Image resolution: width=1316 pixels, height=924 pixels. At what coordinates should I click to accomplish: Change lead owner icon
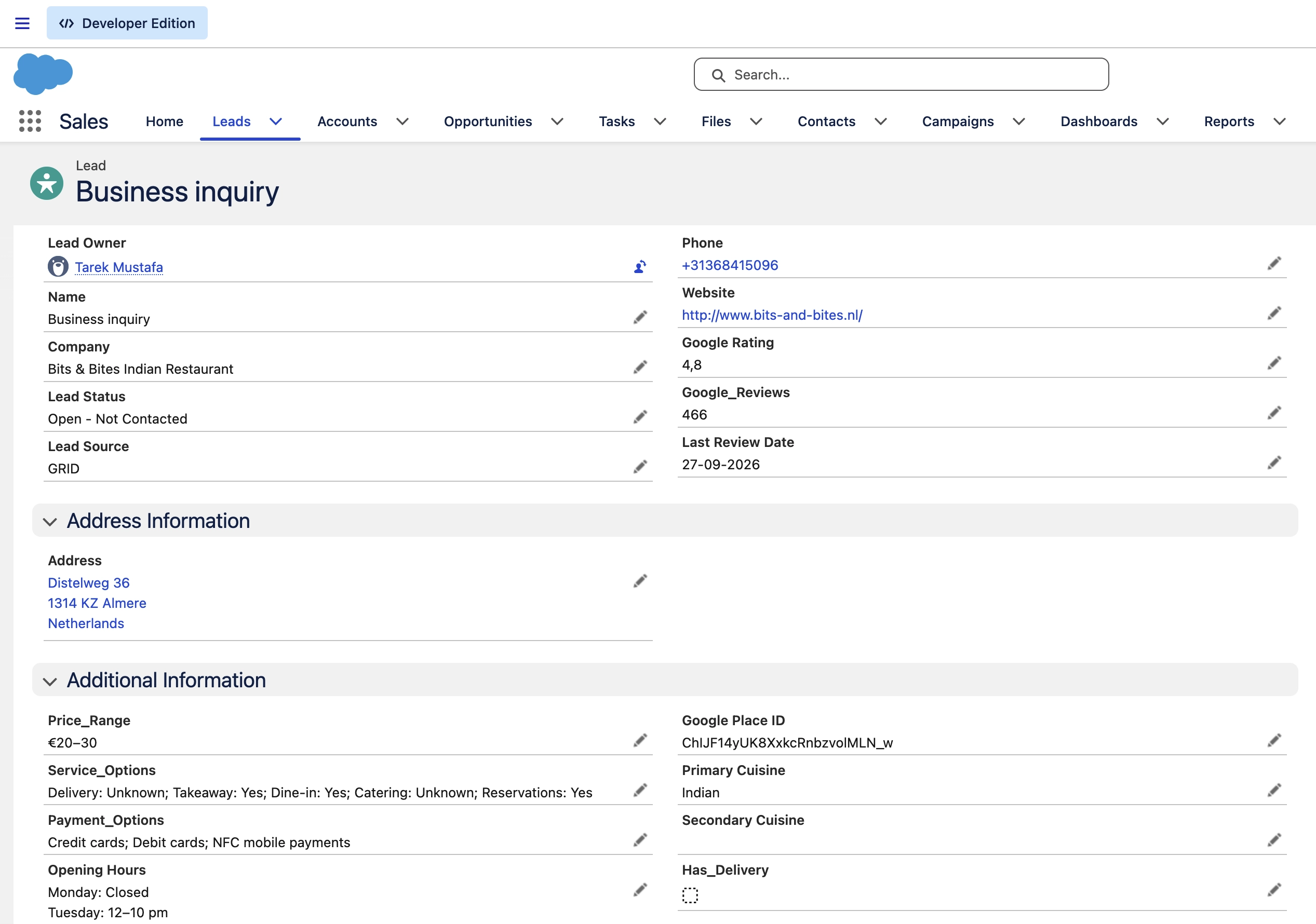tap(640, 267)
